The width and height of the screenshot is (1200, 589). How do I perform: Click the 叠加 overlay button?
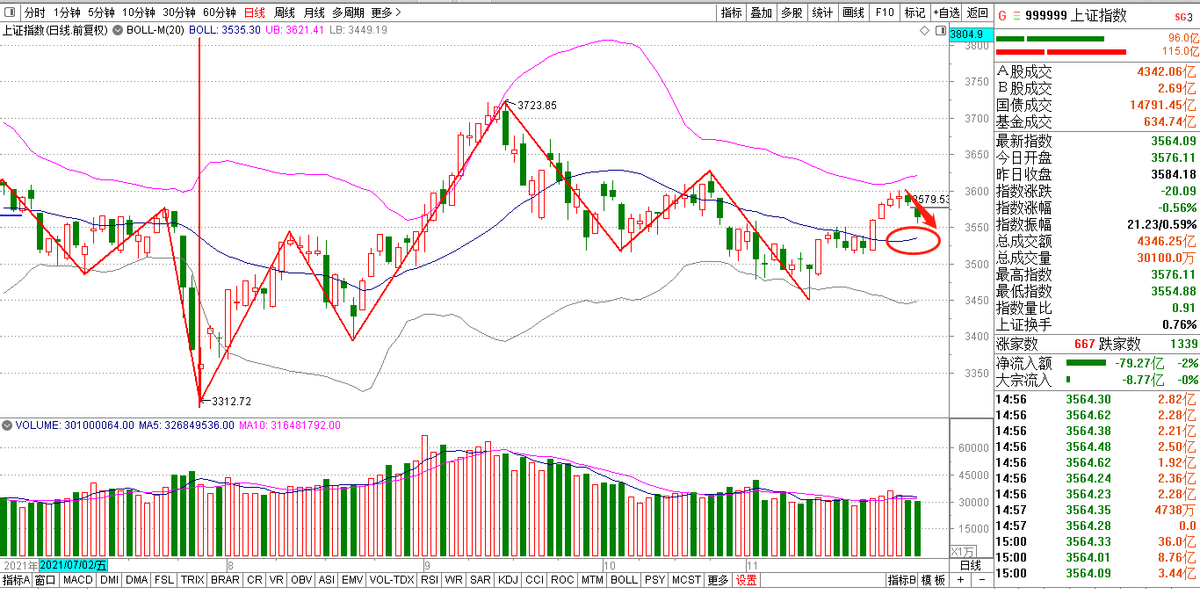761,13
